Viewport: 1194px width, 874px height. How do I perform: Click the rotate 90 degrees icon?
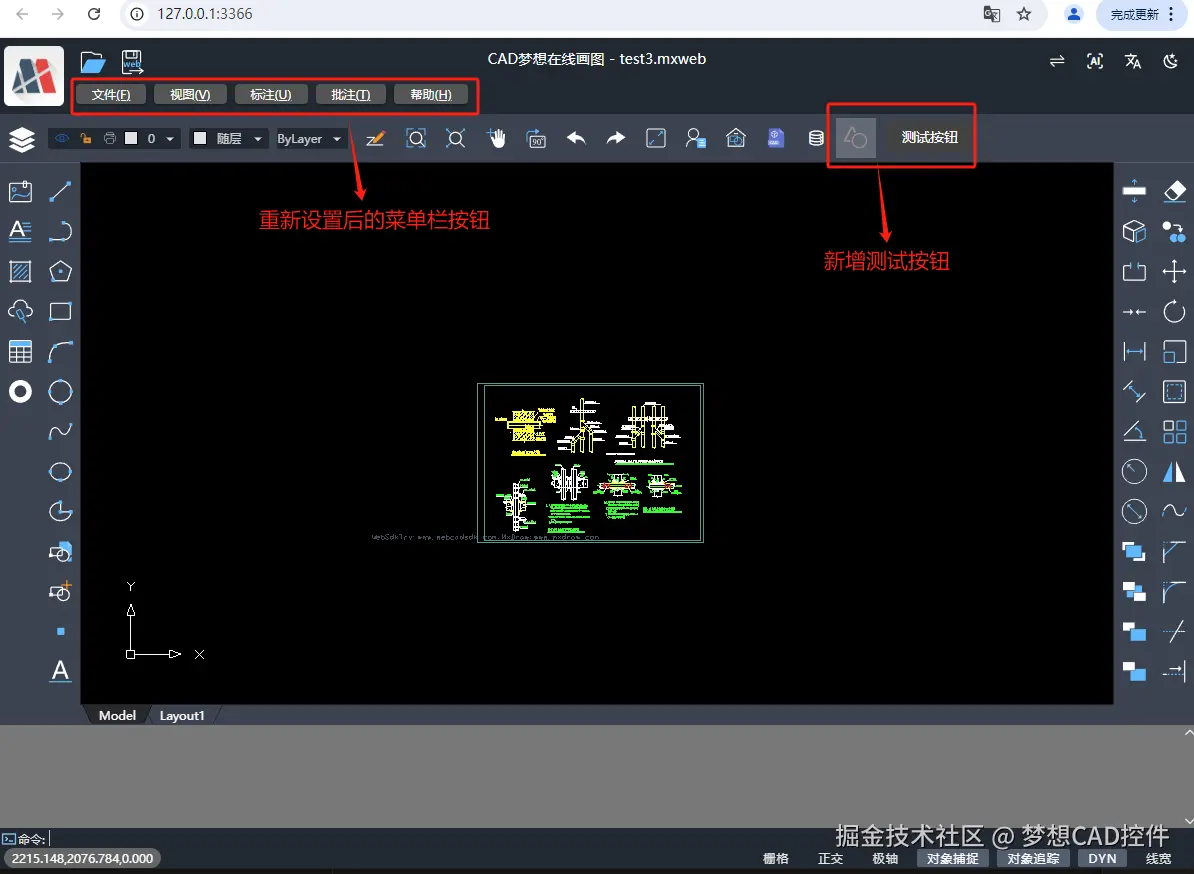(536, 138)
